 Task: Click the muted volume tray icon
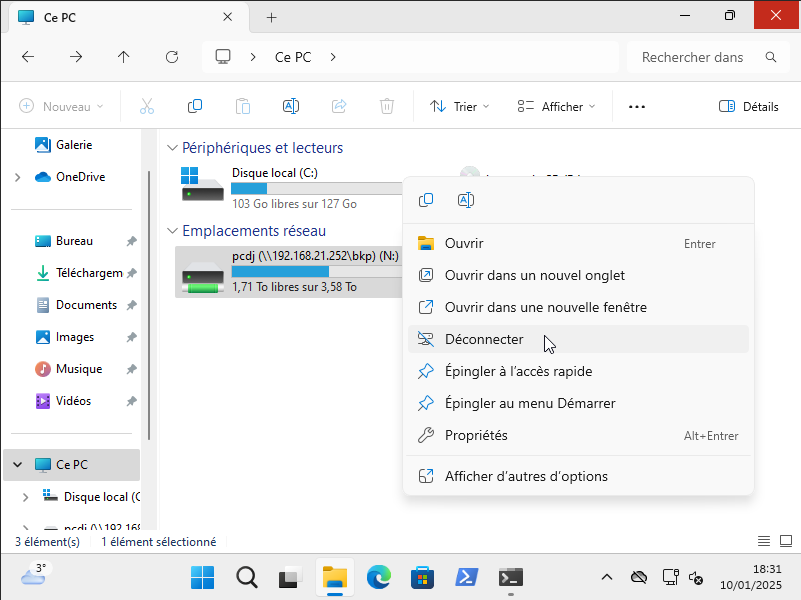pyautogui.click(x=696, y=578)
